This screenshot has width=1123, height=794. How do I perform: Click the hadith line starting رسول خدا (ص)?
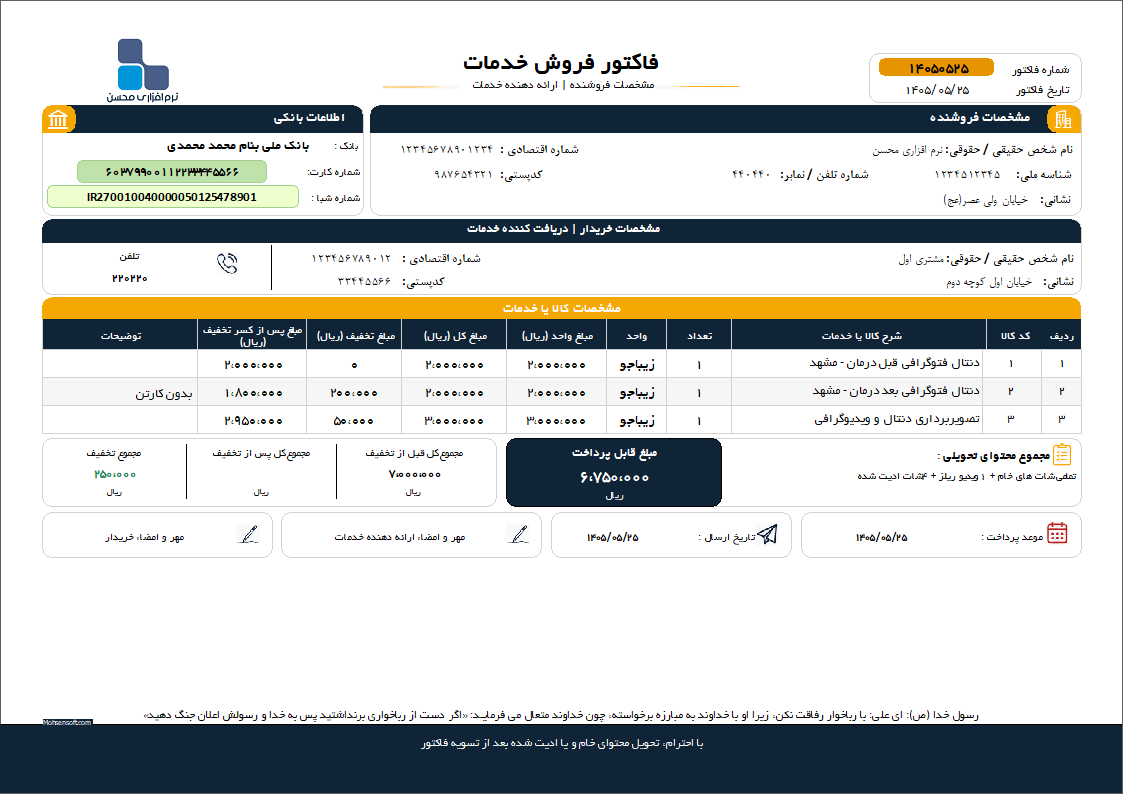(x=562, y=715)
